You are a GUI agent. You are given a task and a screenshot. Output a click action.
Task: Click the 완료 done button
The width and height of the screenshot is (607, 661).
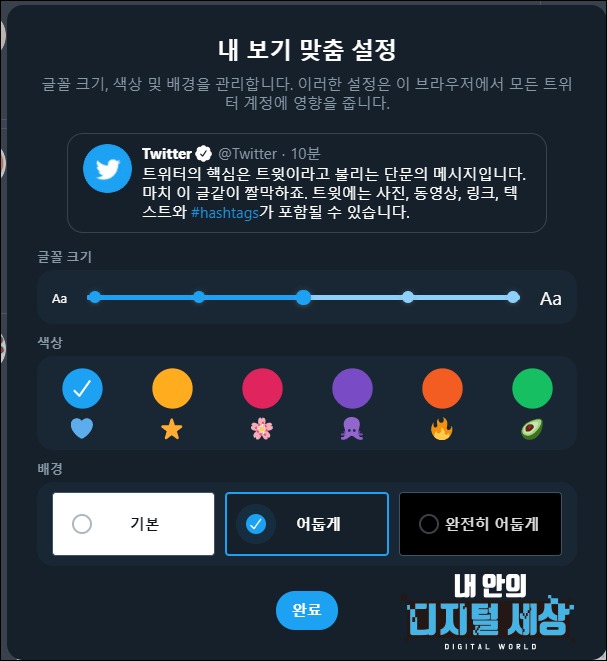click(307, 610)
